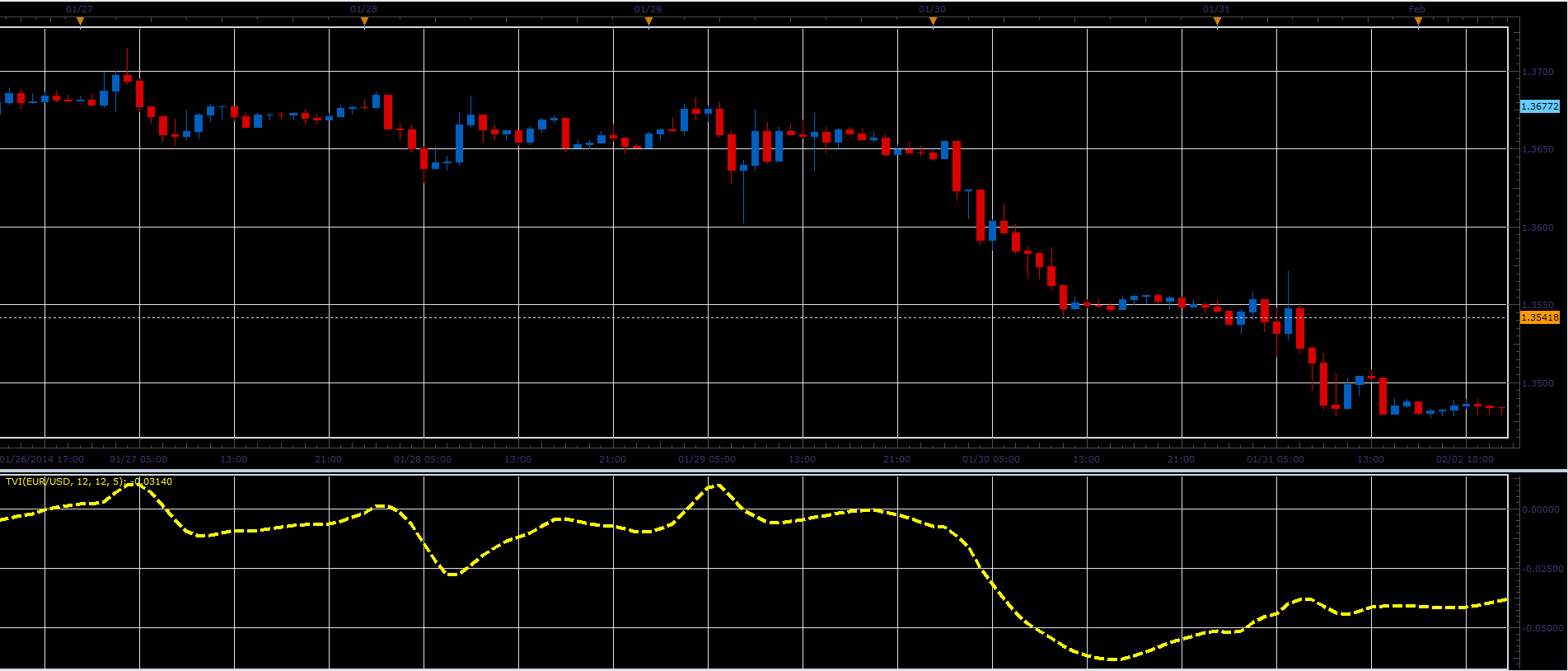The height and width of the screenshot is (671, 1568).
Task: Click the orange day marker under 01/27
Action: click(x=80, y=22)
